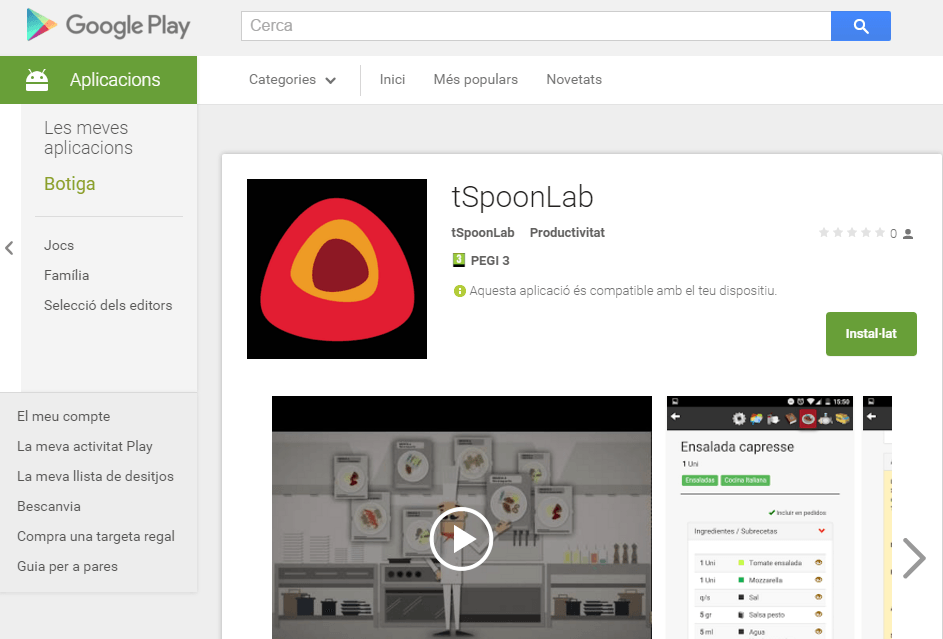Toggle the eye icon for Sal
This screenshot has height=639, width=943.
[x=819, y=597]
